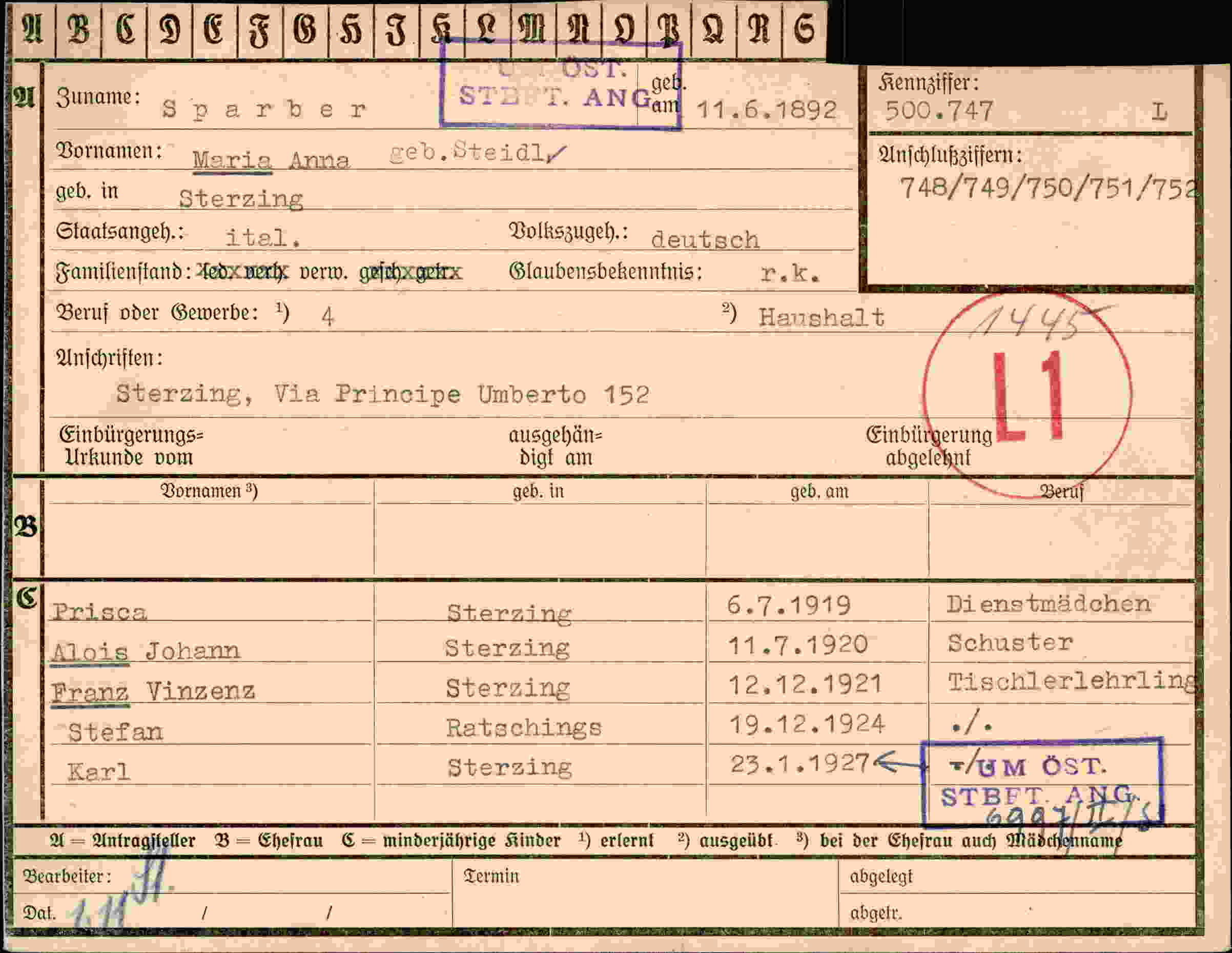The width and height of the screenshot is (1232, 953).
Task: Click the alphabet tab letter C
Action: click(124, 28)
